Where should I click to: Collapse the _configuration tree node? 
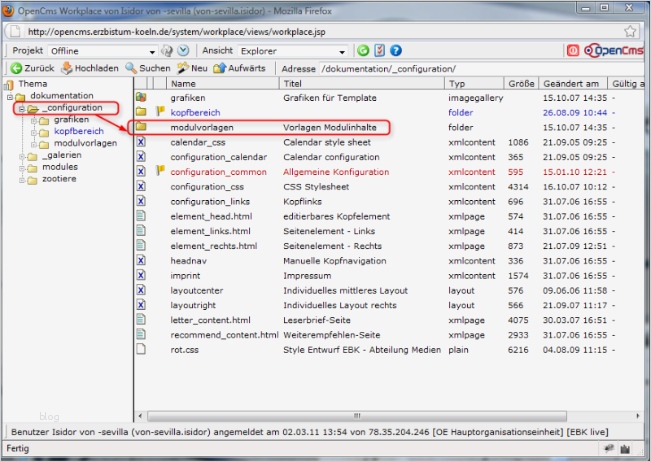click(x=21, y=108)
